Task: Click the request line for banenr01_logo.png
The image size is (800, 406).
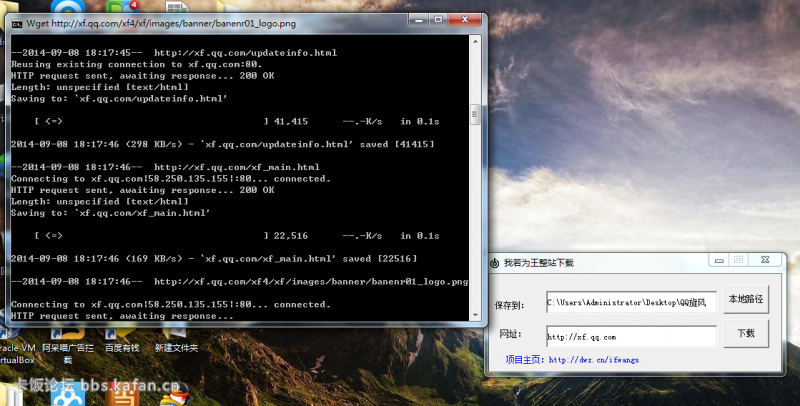Action: pos(239,282)
